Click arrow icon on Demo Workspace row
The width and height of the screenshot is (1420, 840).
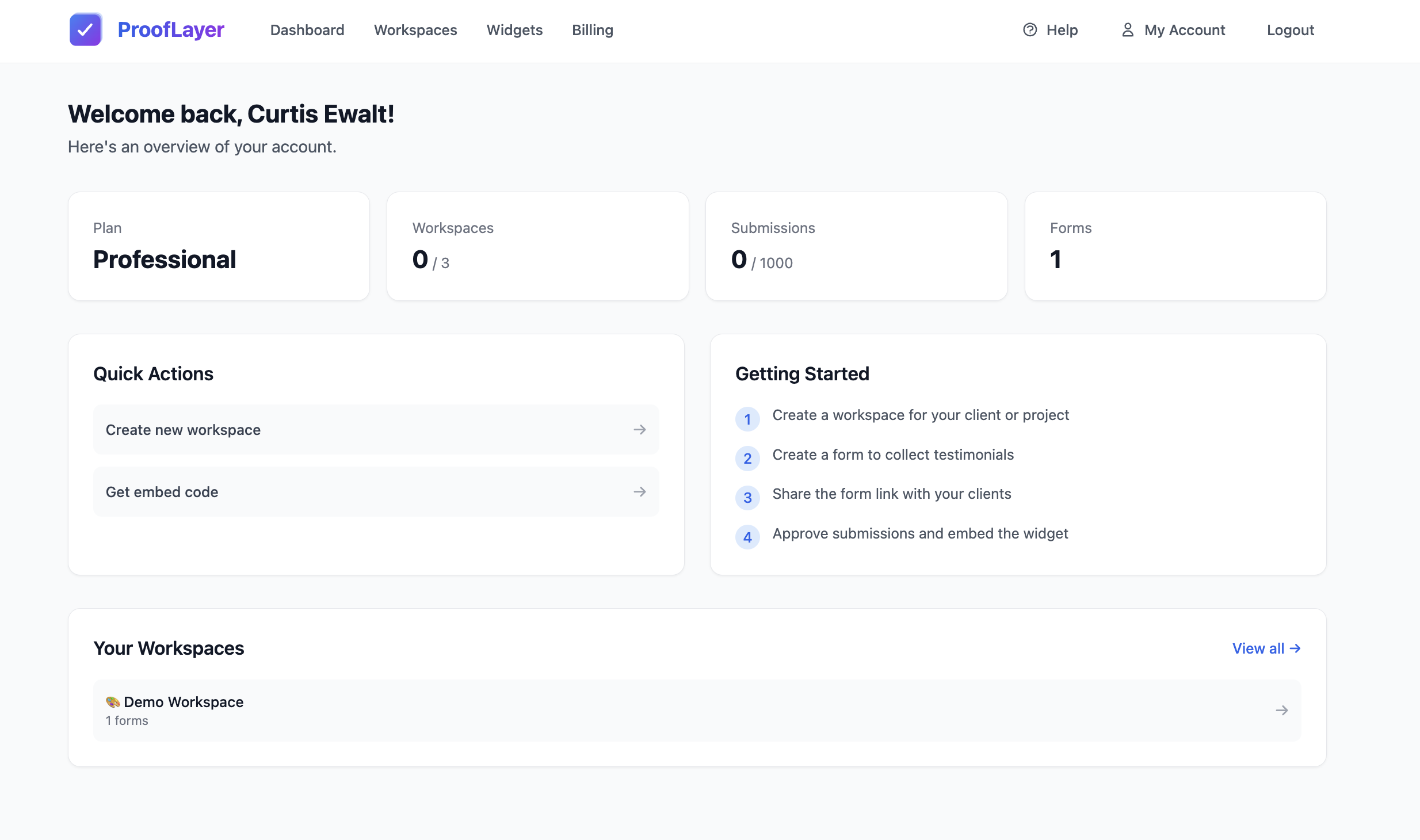1281,711
